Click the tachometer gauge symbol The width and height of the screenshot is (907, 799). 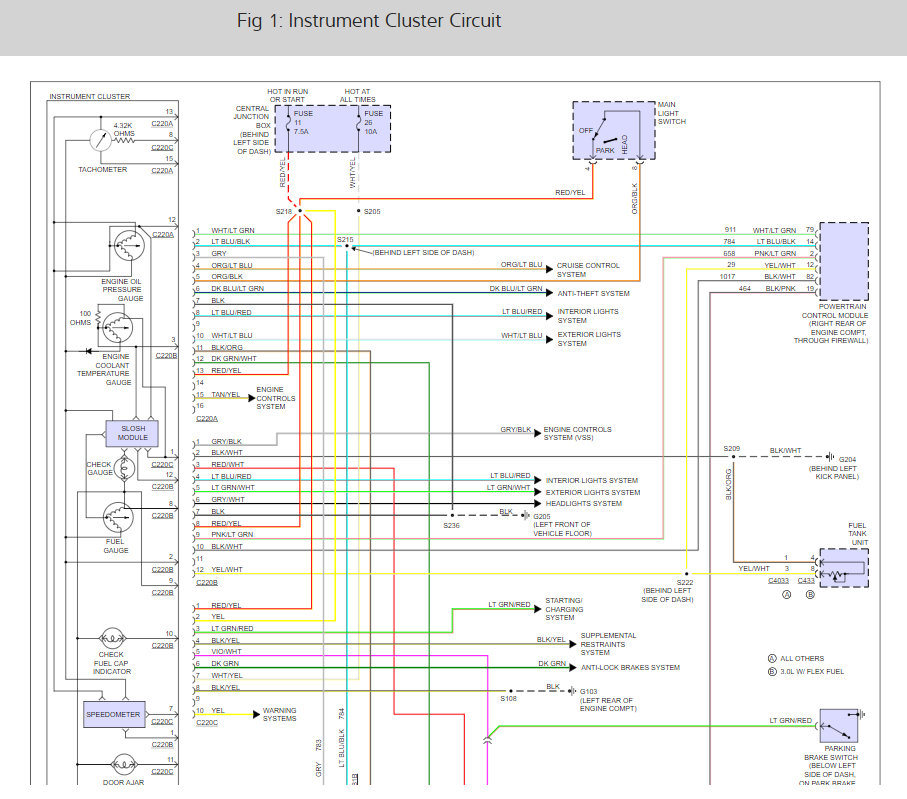(x=101, y=140)
